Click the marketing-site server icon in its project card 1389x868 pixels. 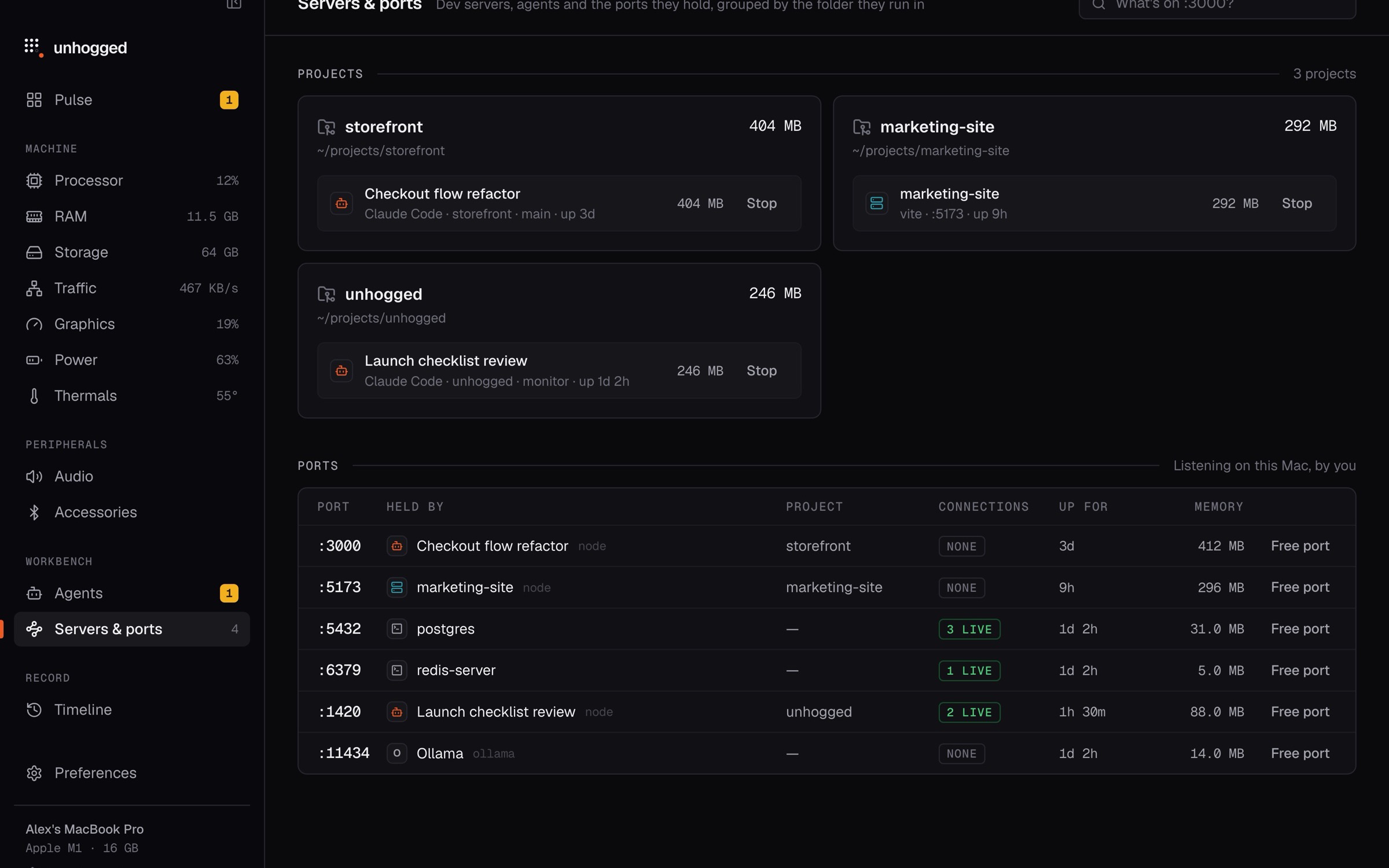tap(877, 203)
